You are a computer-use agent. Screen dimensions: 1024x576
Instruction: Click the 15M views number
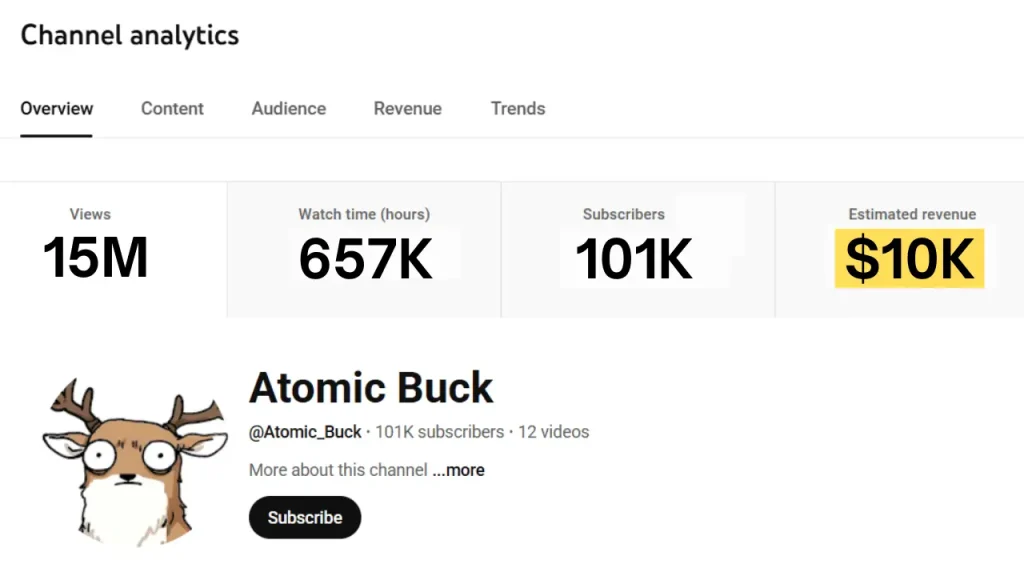tap(95, 258)
